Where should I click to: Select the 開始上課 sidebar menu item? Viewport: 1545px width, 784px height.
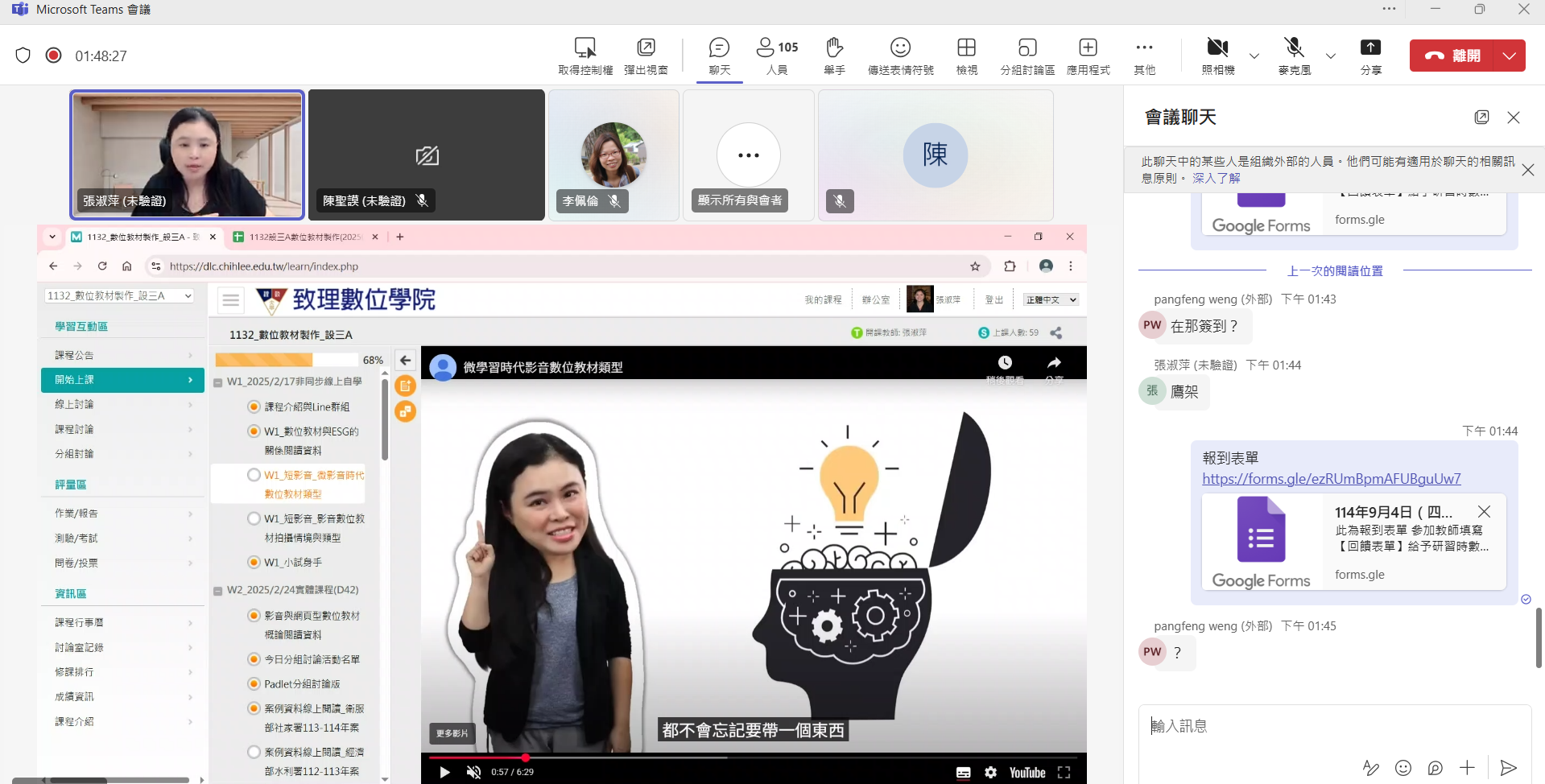pos(122,380)
